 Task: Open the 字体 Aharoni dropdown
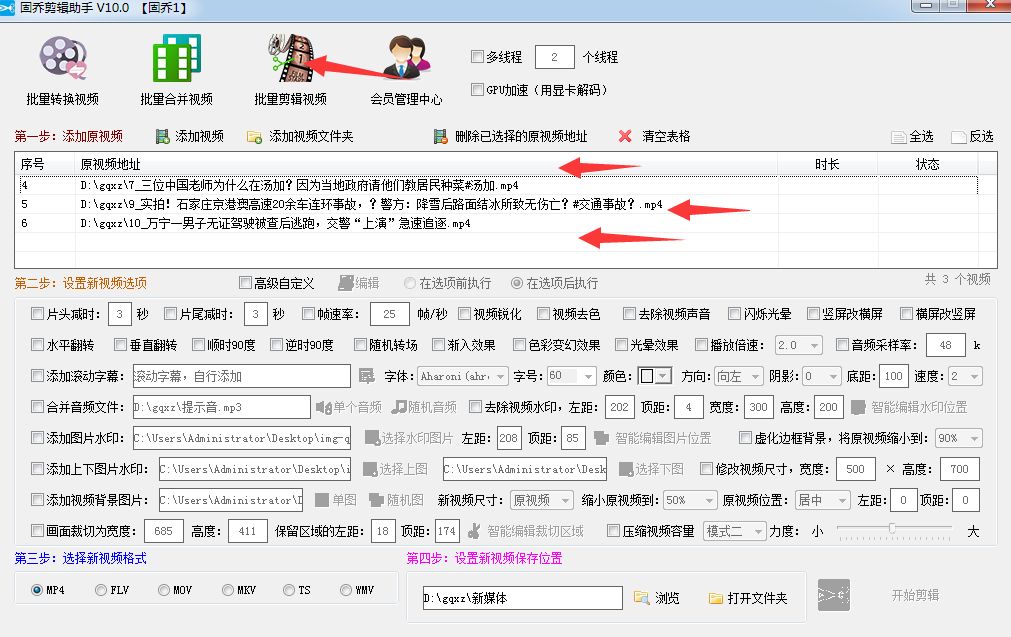[x=463, y=376]
